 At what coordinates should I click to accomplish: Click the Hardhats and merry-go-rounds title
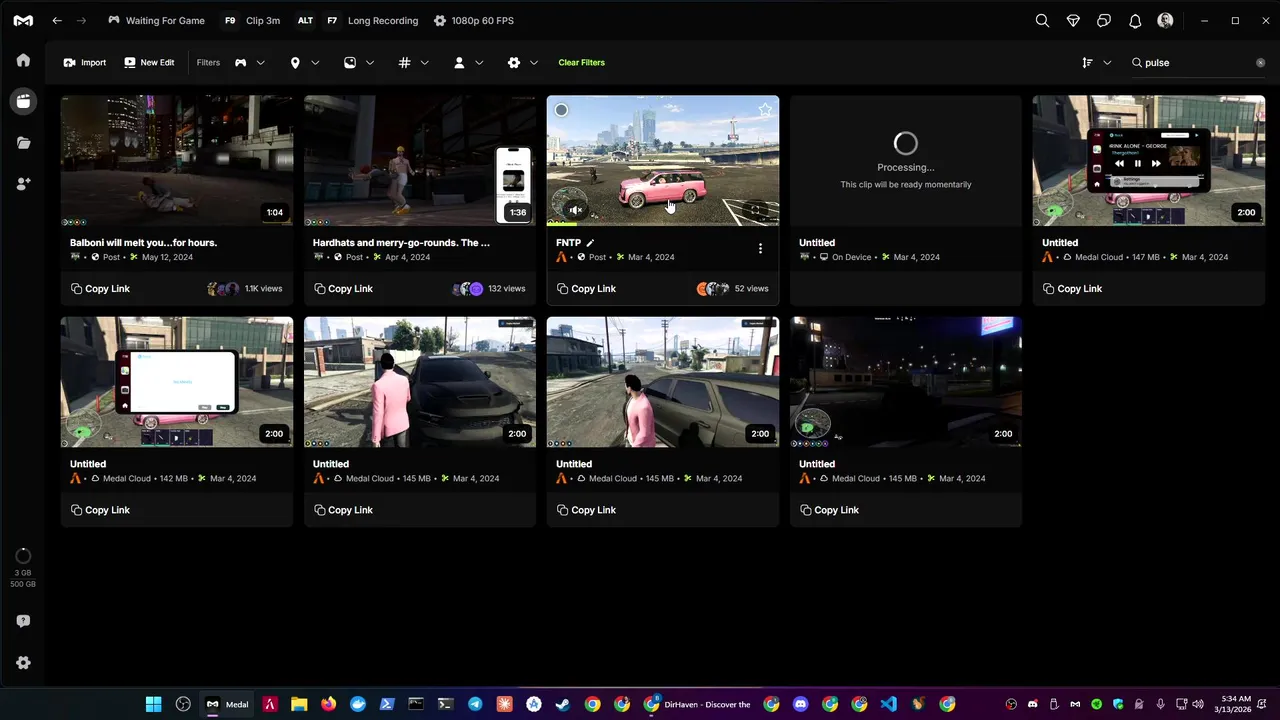point(401,243)
